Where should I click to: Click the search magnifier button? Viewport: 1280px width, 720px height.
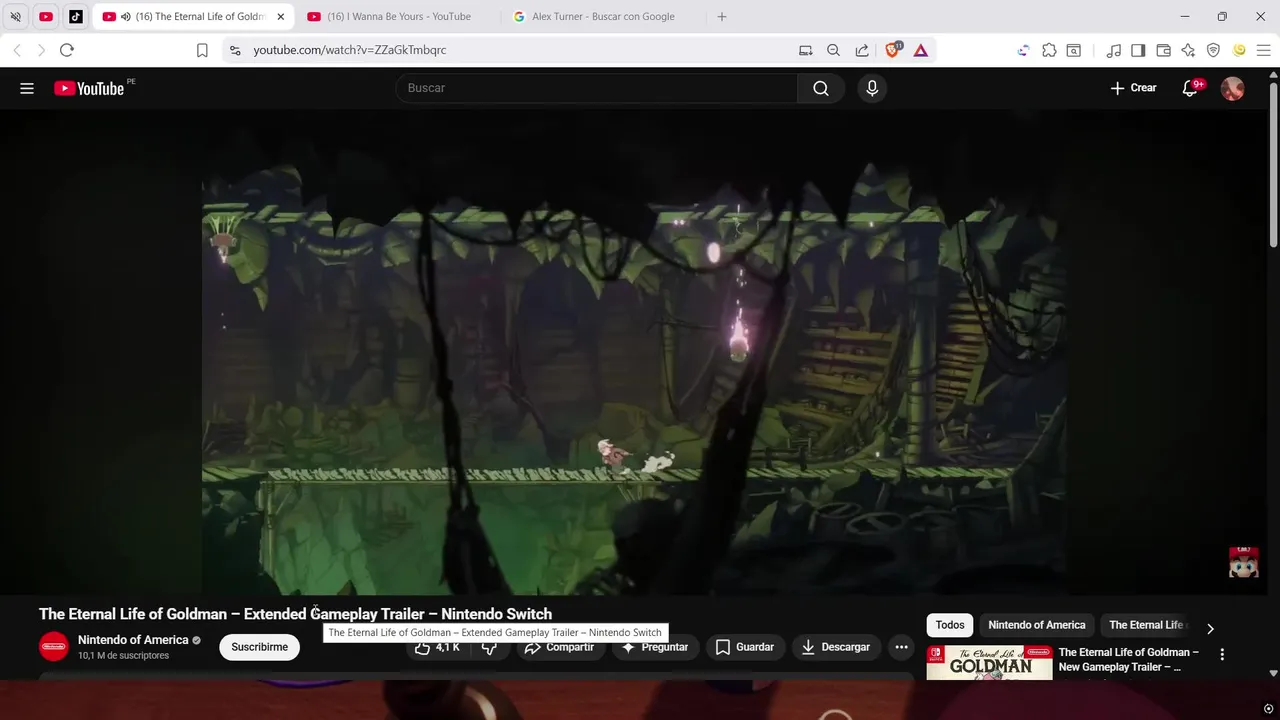(x=821, y=88)
